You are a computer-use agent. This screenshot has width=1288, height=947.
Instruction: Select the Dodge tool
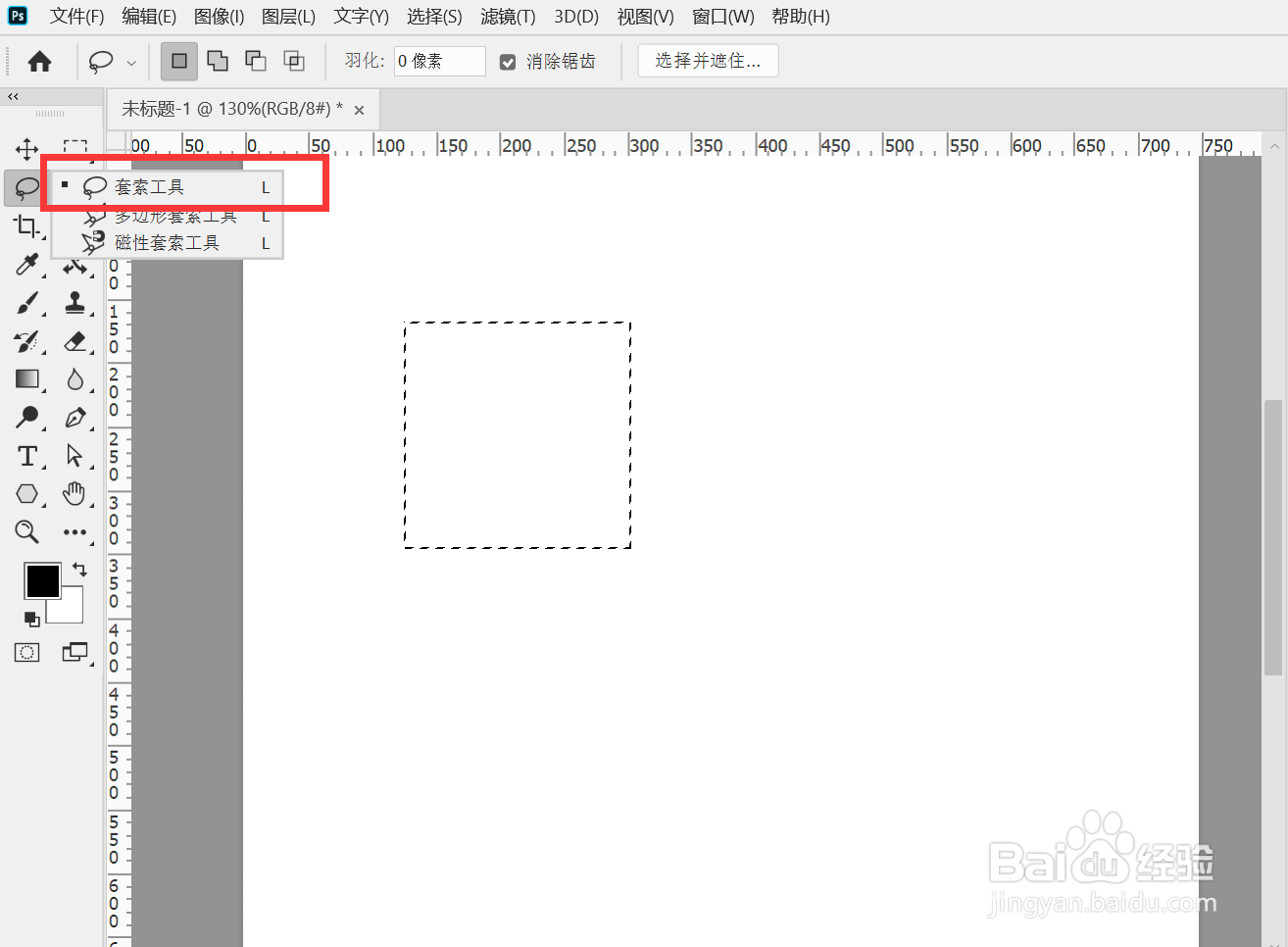tap(26, 418)
